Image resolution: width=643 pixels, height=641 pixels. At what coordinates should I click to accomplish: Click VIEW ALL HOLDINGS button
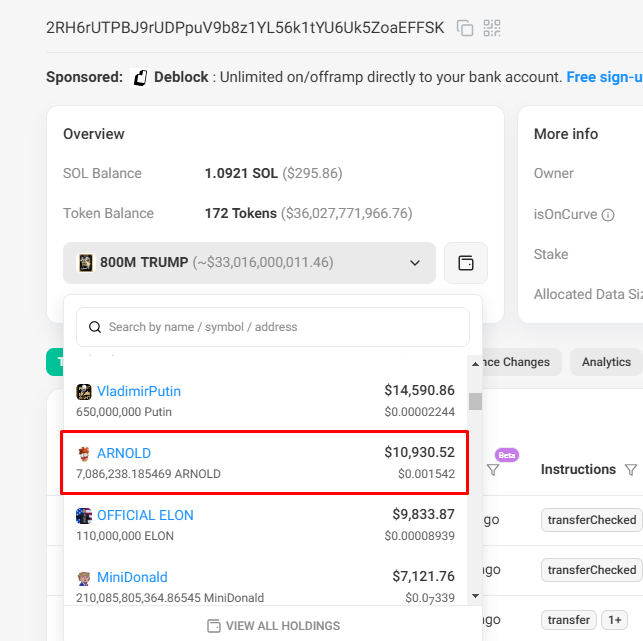(274, 625)
